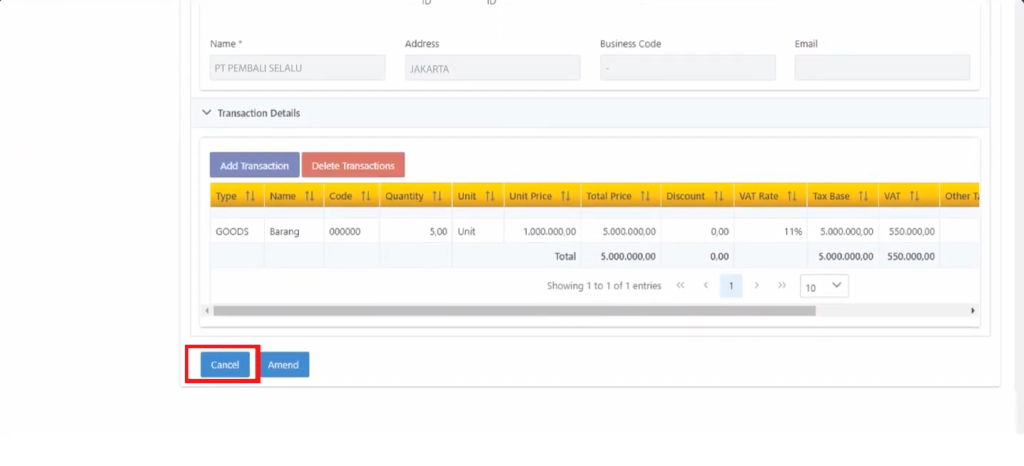Click the Discount column sort arrows
Image resolution: width=1024 pixels, height=466 pixels.
click(x=719, y=197)
